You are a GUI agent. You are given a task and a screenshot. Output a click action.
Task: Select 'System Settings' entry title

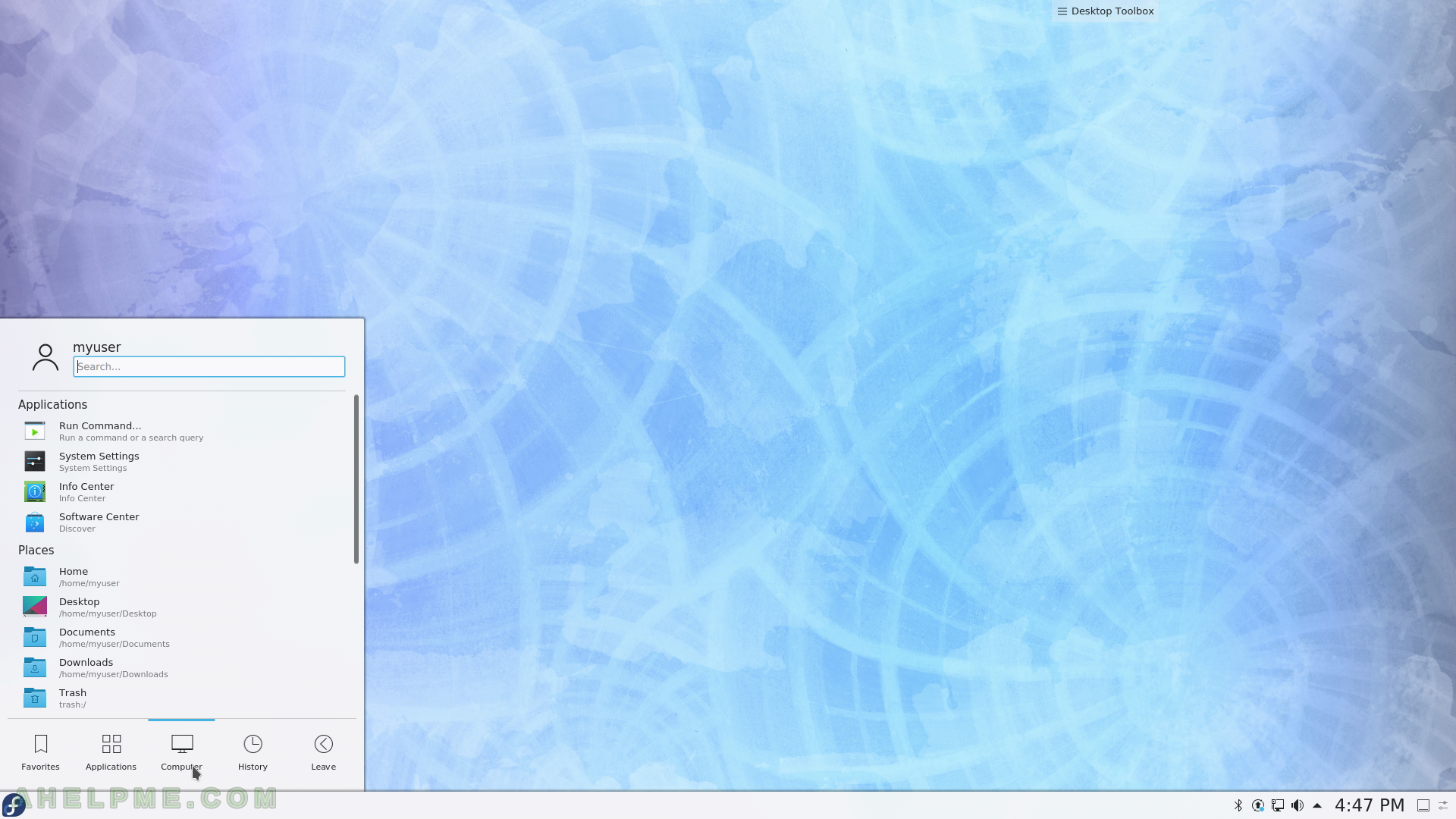(99, 456)
